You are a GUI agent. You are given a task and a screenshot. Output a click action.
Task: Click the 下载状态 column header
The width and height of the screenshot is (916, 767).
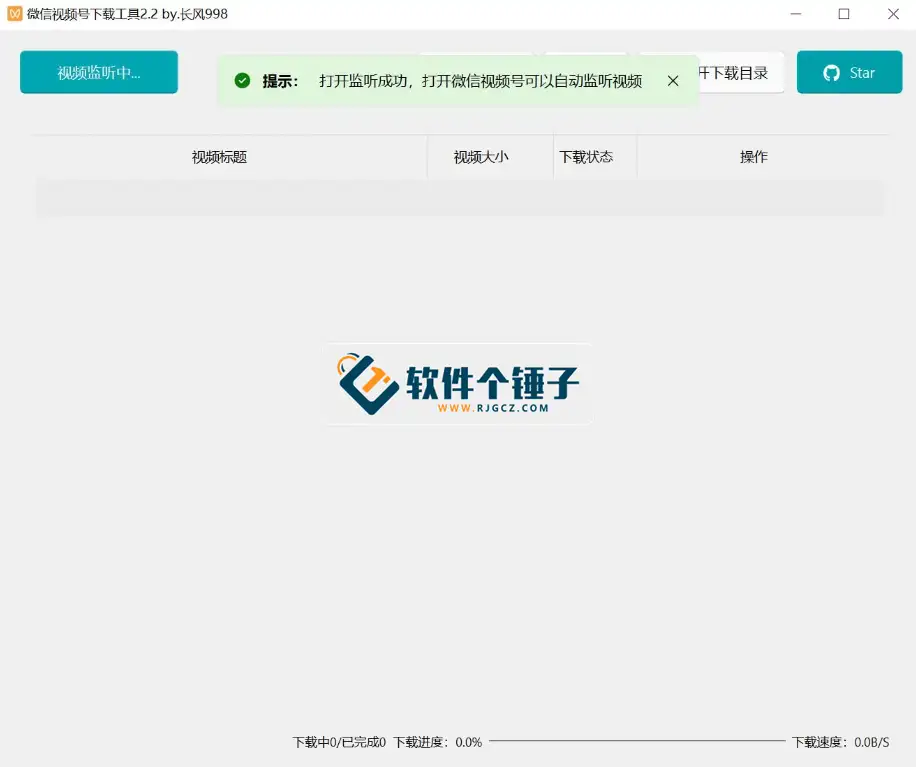click(594, 157)
